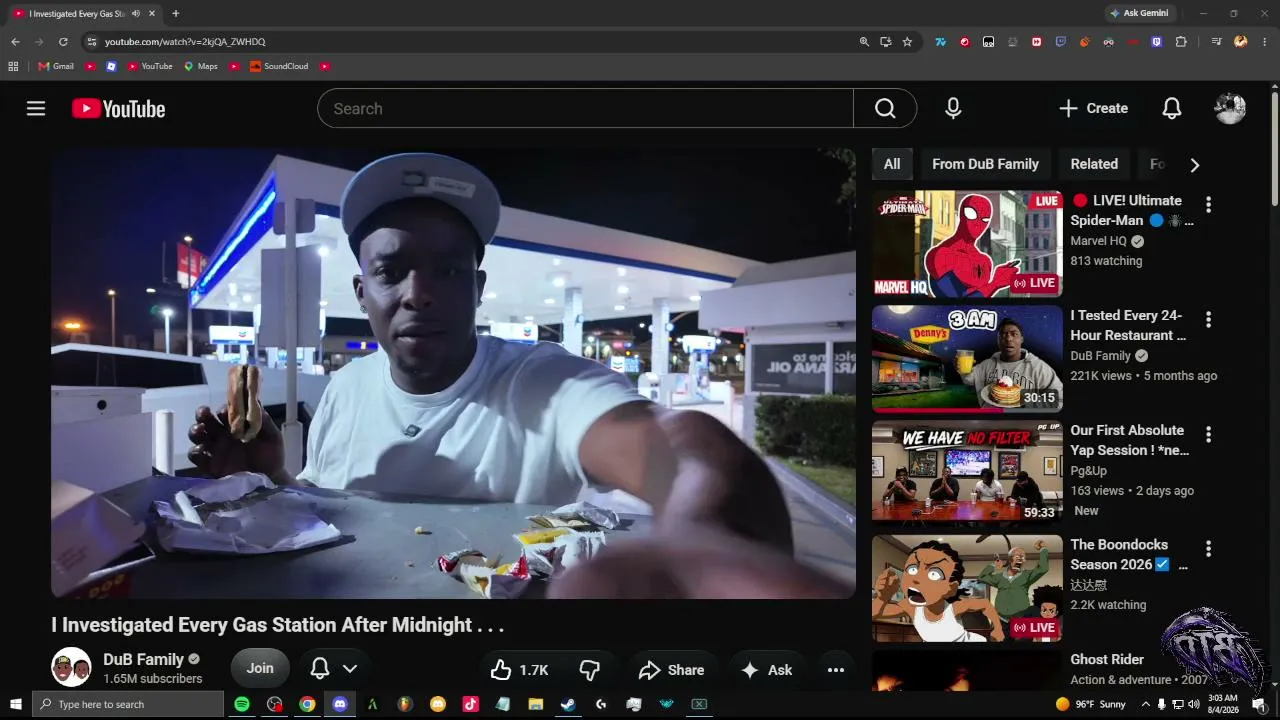Show hidden system tray icons

point(1144,704)
